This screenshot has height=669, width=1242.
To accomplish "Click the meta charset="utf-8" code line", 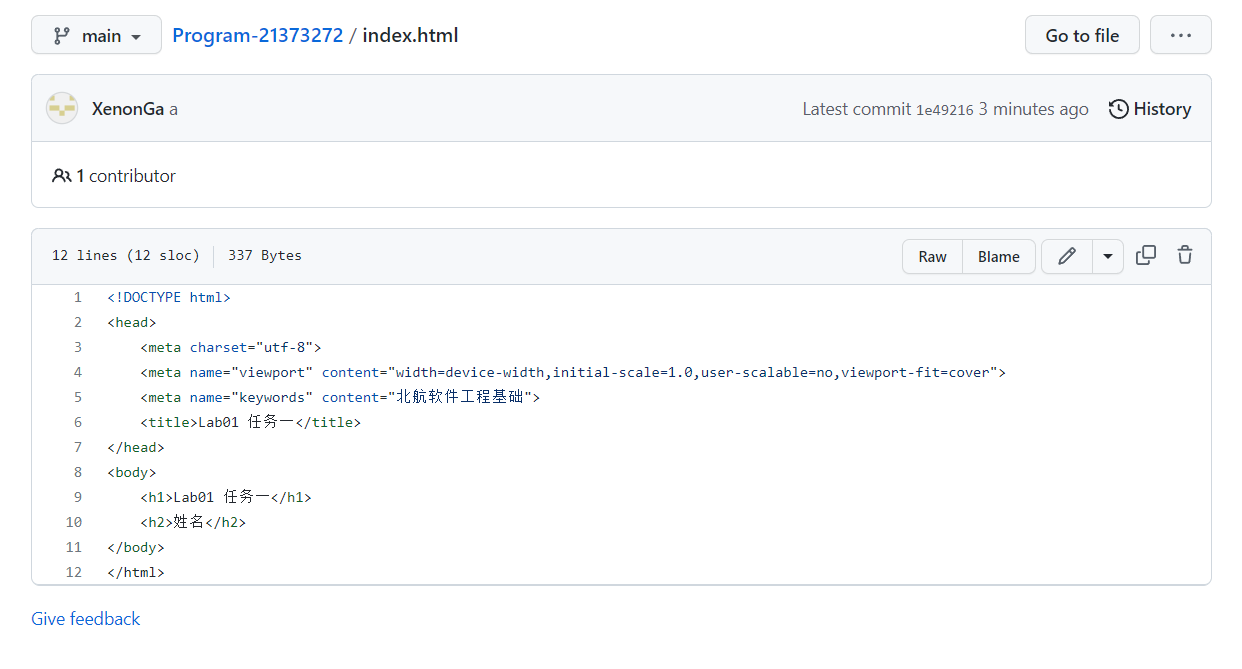I will tap(231, 347).
